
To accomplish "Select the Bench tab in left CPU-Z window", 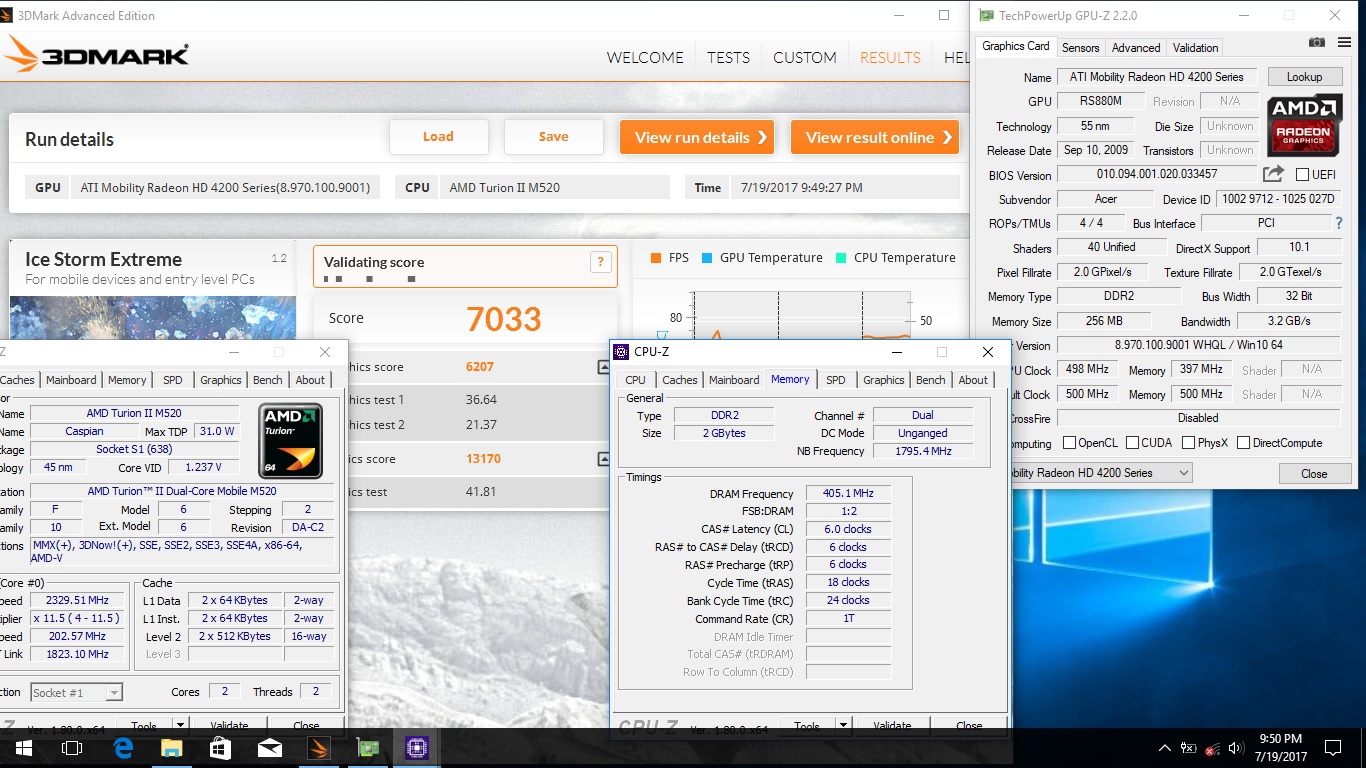I will point(267,380).
